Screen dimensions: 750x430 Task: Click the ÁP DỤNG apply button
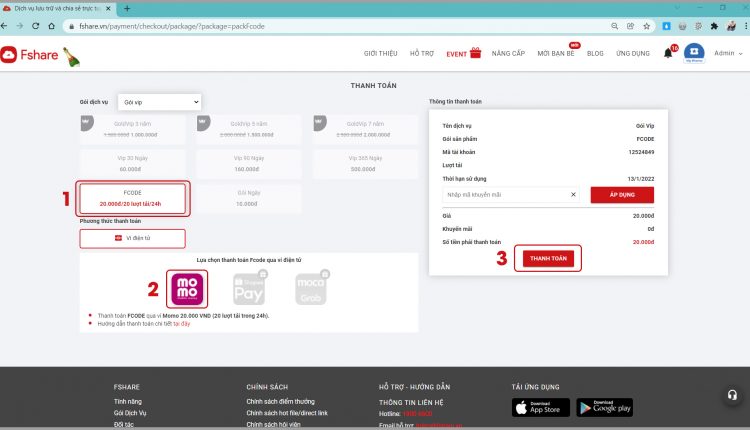pos(622,195)
